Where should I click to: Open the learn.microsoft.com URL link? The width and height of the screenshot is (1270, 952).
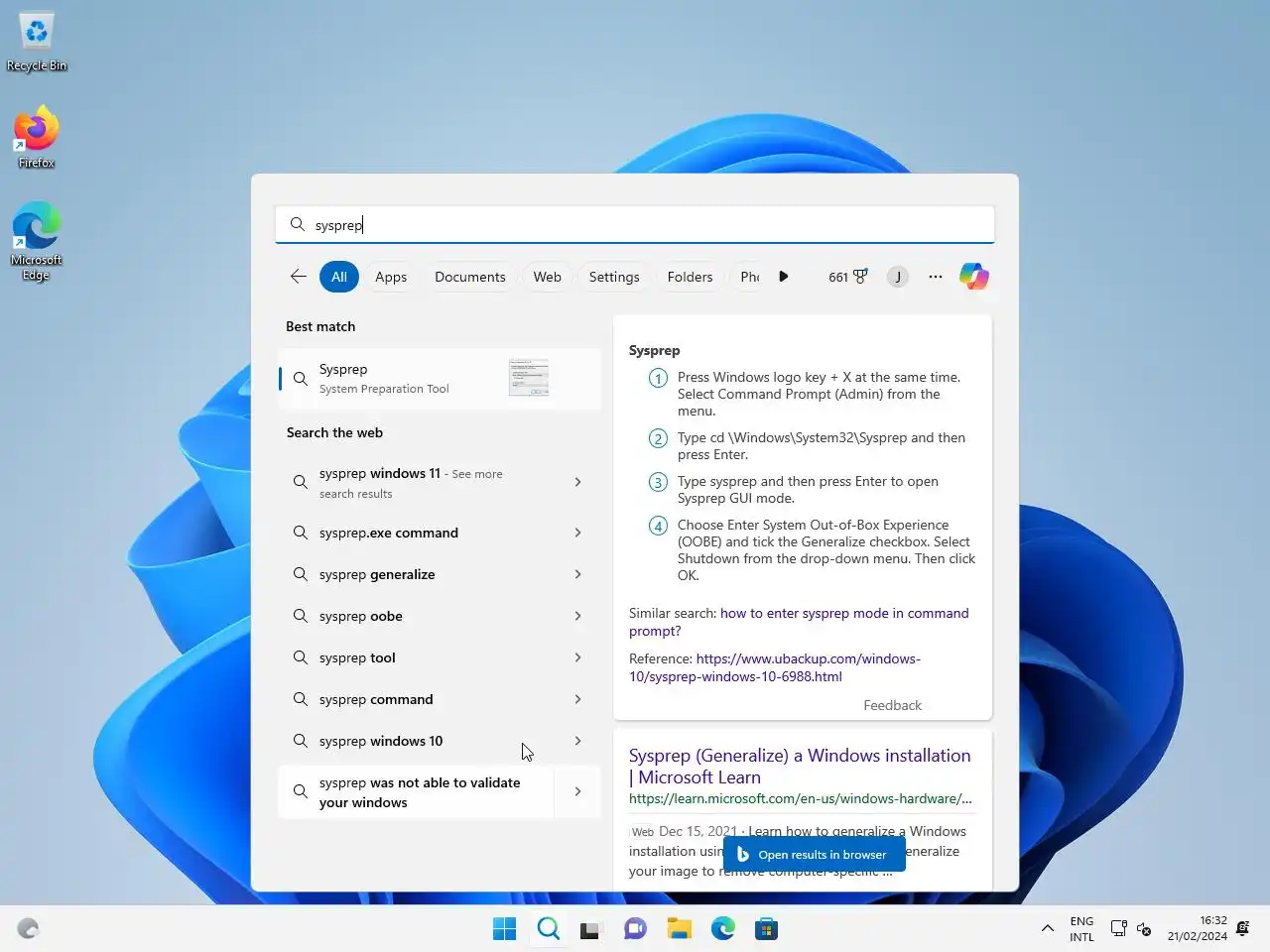(800, 798)
